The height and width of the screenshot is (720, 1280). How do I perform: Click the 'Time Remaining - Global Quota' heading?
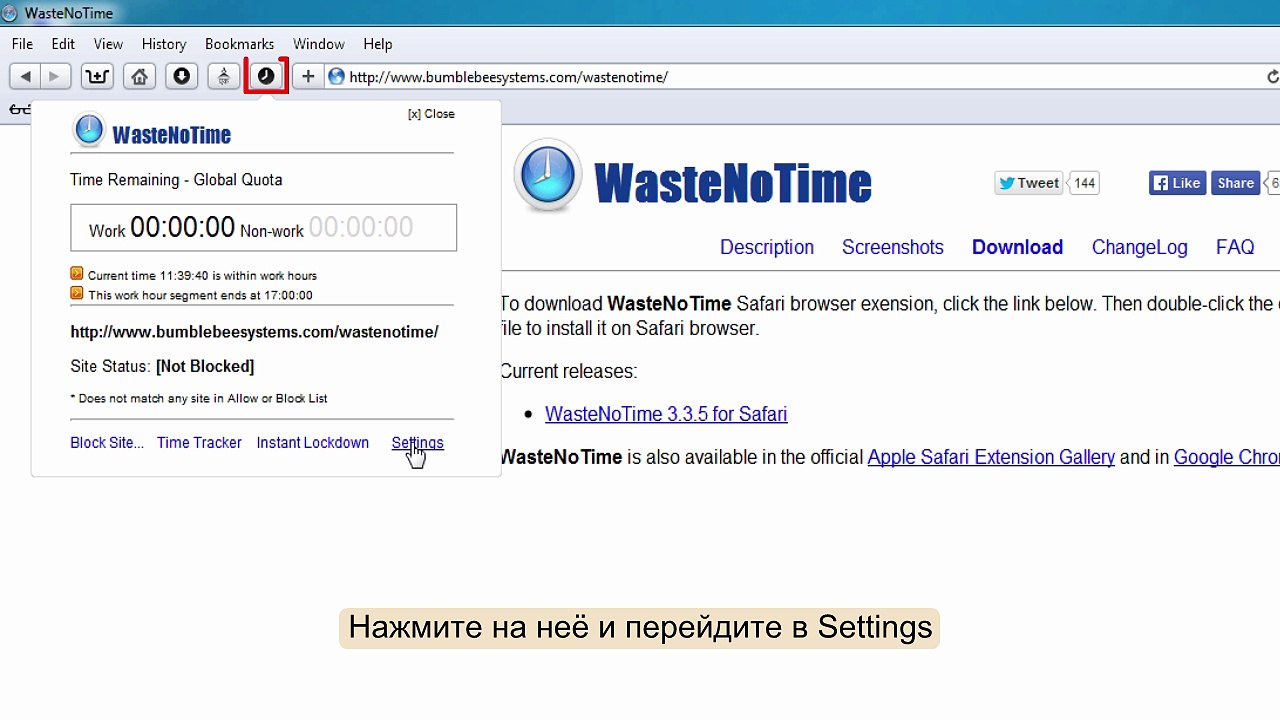coord(176,180)
